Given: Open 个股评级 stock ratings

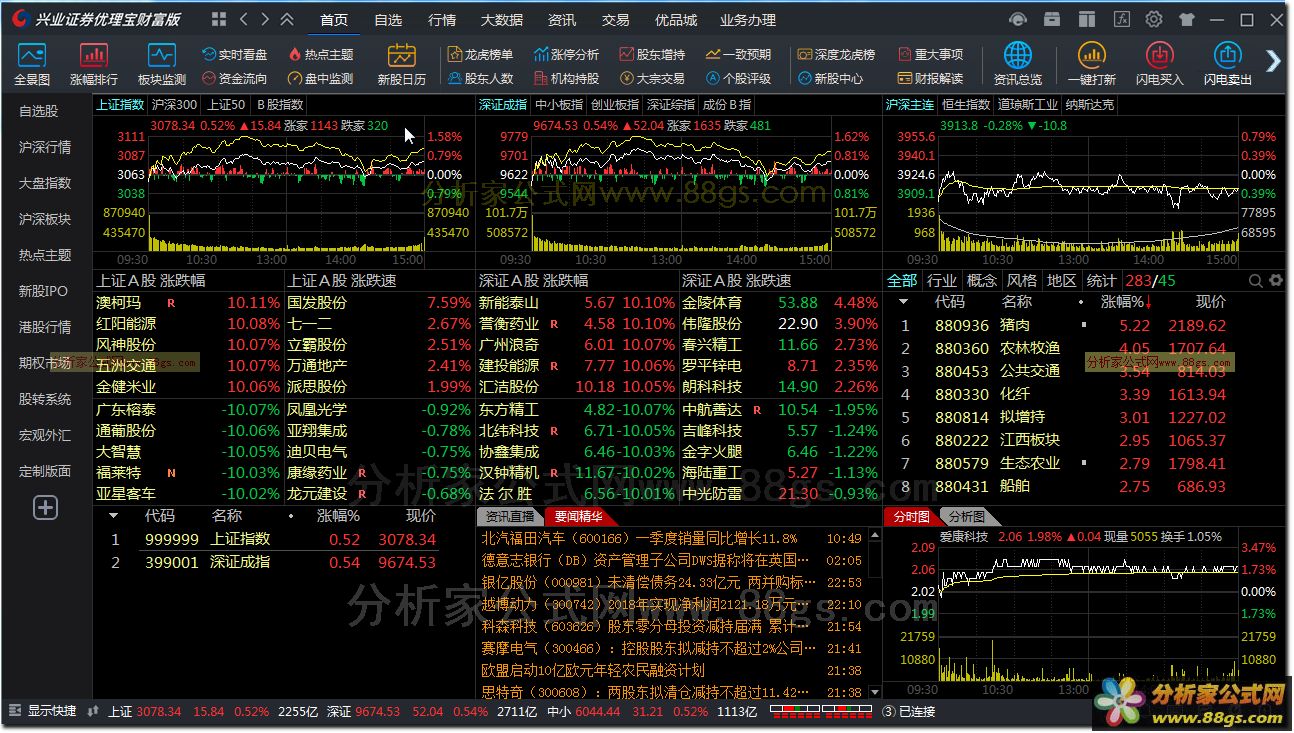Looking at the screenshot, I should tap(739, 78).
